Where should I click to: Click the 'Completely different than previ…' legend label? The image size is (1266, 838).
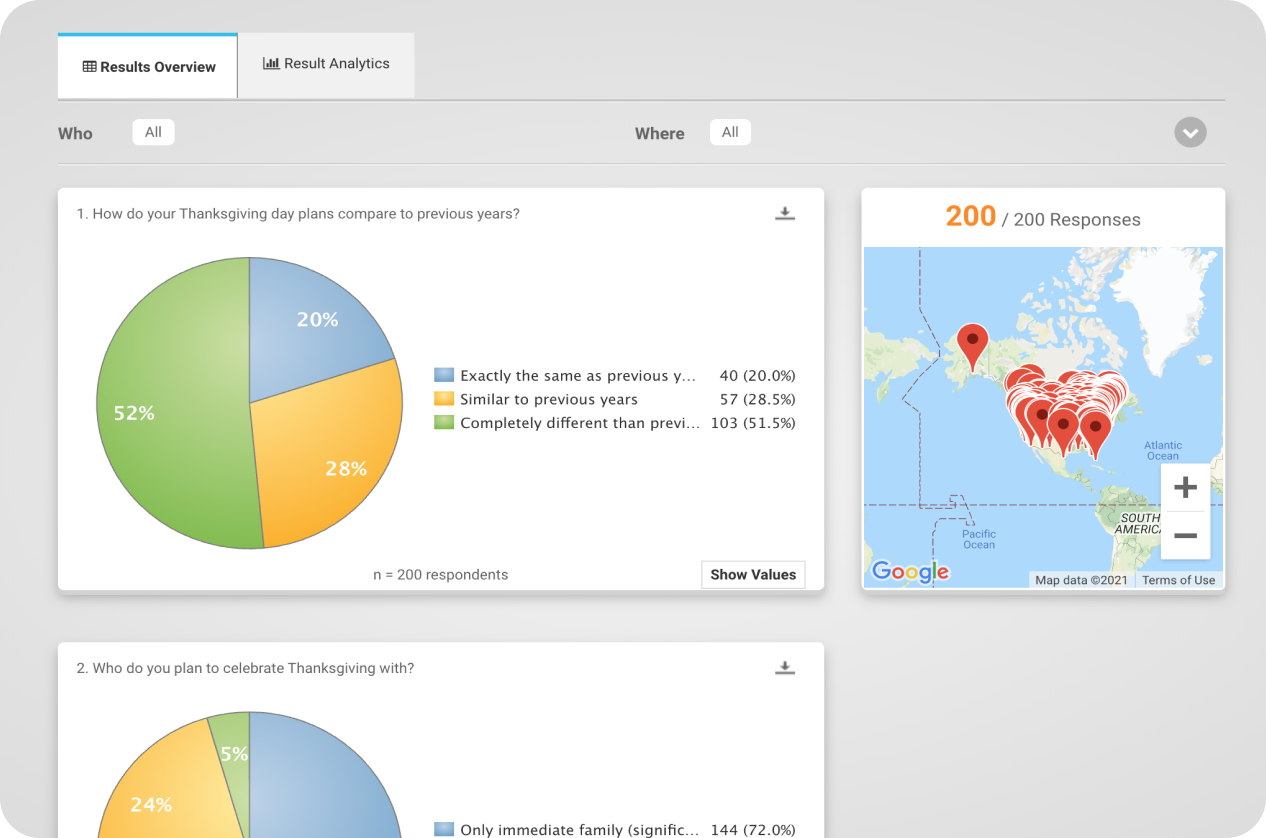point(580,423)
